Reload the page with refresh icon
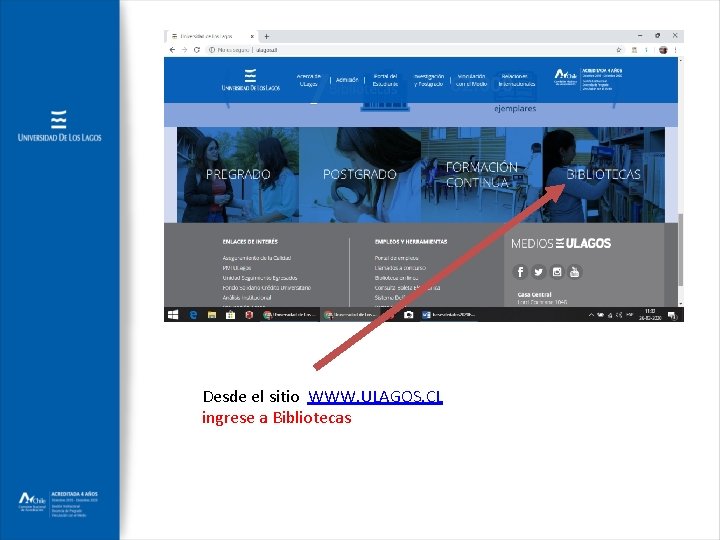 point(197,50)
